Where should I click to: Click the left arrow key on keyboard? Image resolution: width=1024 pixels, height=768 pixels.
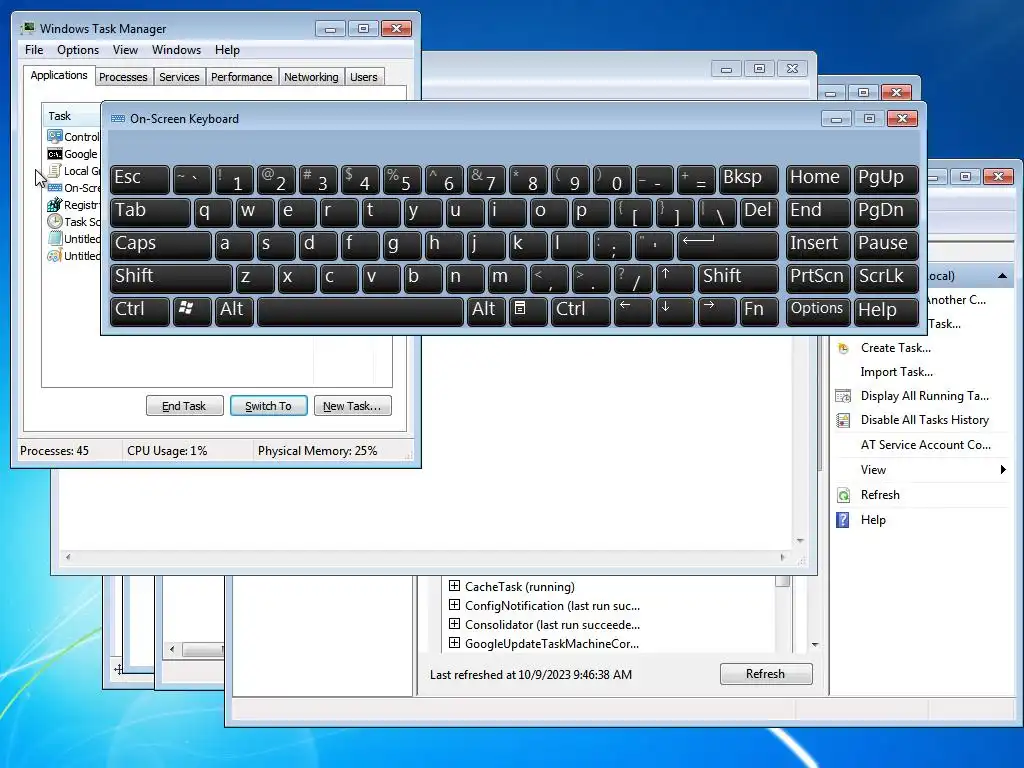[x=633, y=311]
